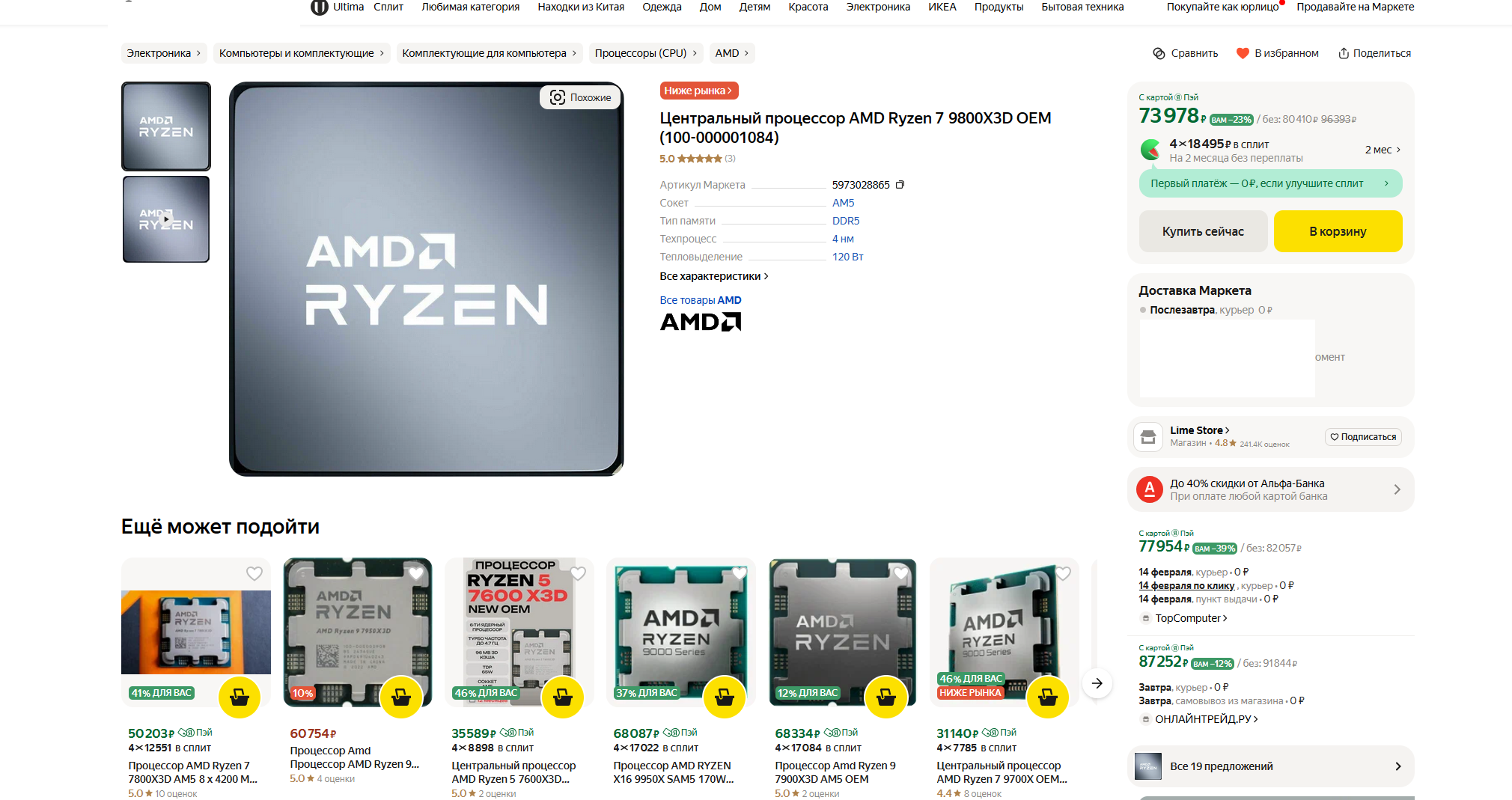This screenshot has width=1512, height=800.
Task: Favorite the Ryzen X16 9950X card
Action: point(740,573)
